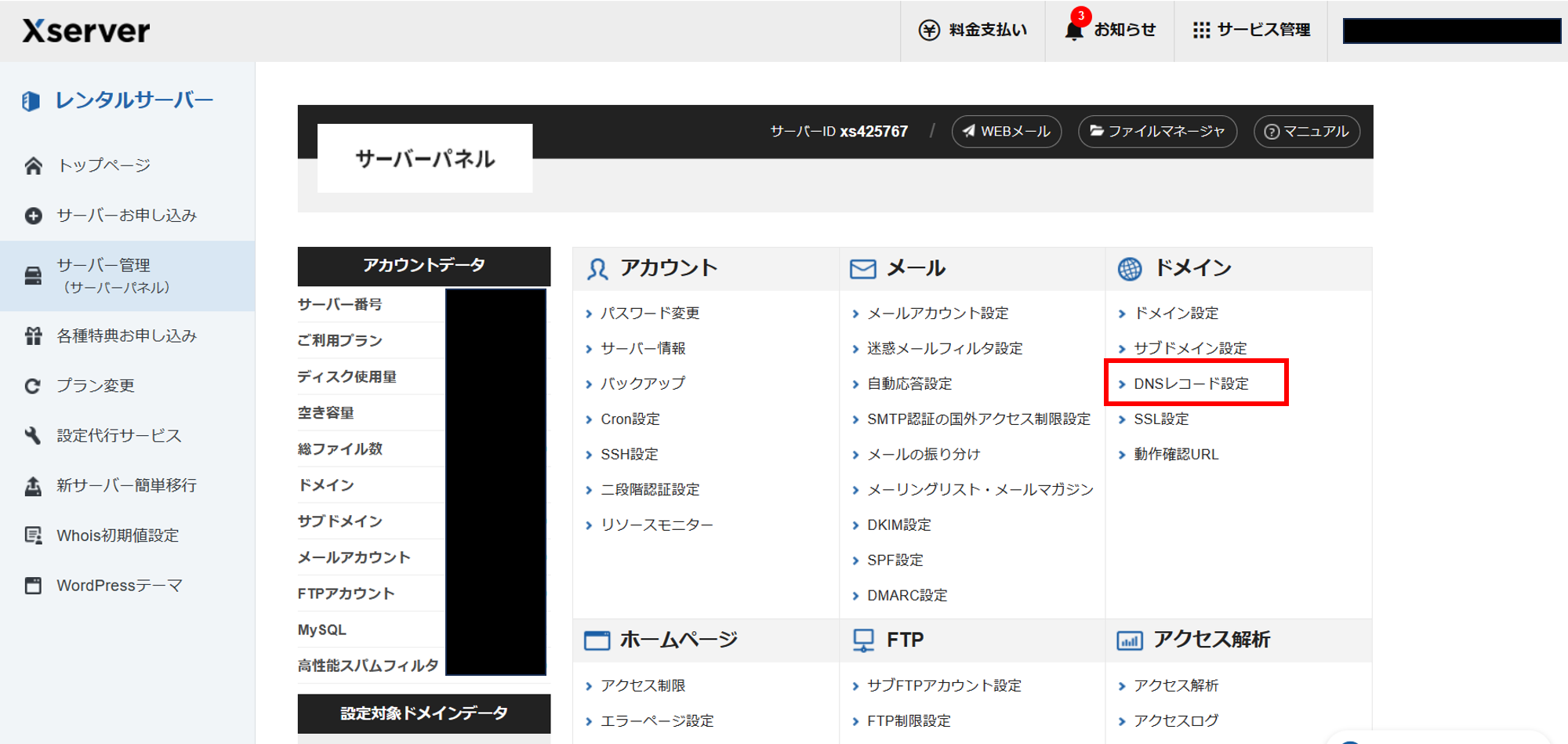Screen dimensions: 1568x744
Task: Open パスワード変更 link
Action: coord(650,313)
